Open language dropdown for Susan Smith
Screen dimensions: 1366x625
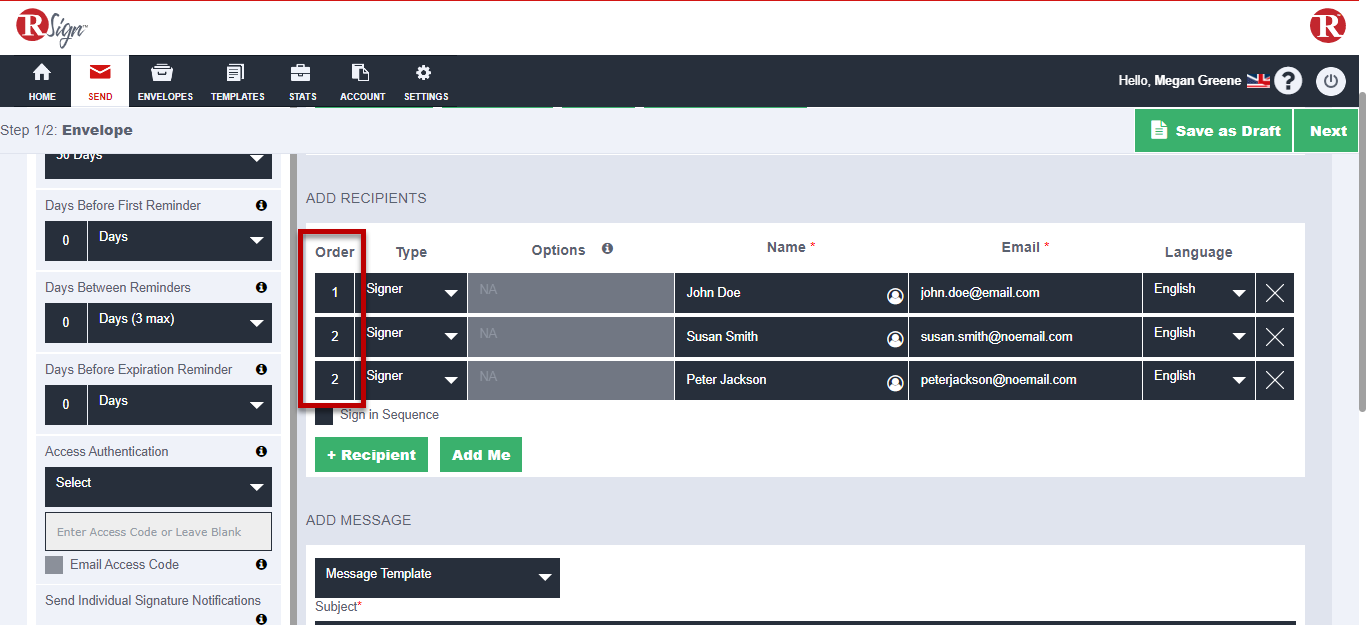click(1198, 336)
